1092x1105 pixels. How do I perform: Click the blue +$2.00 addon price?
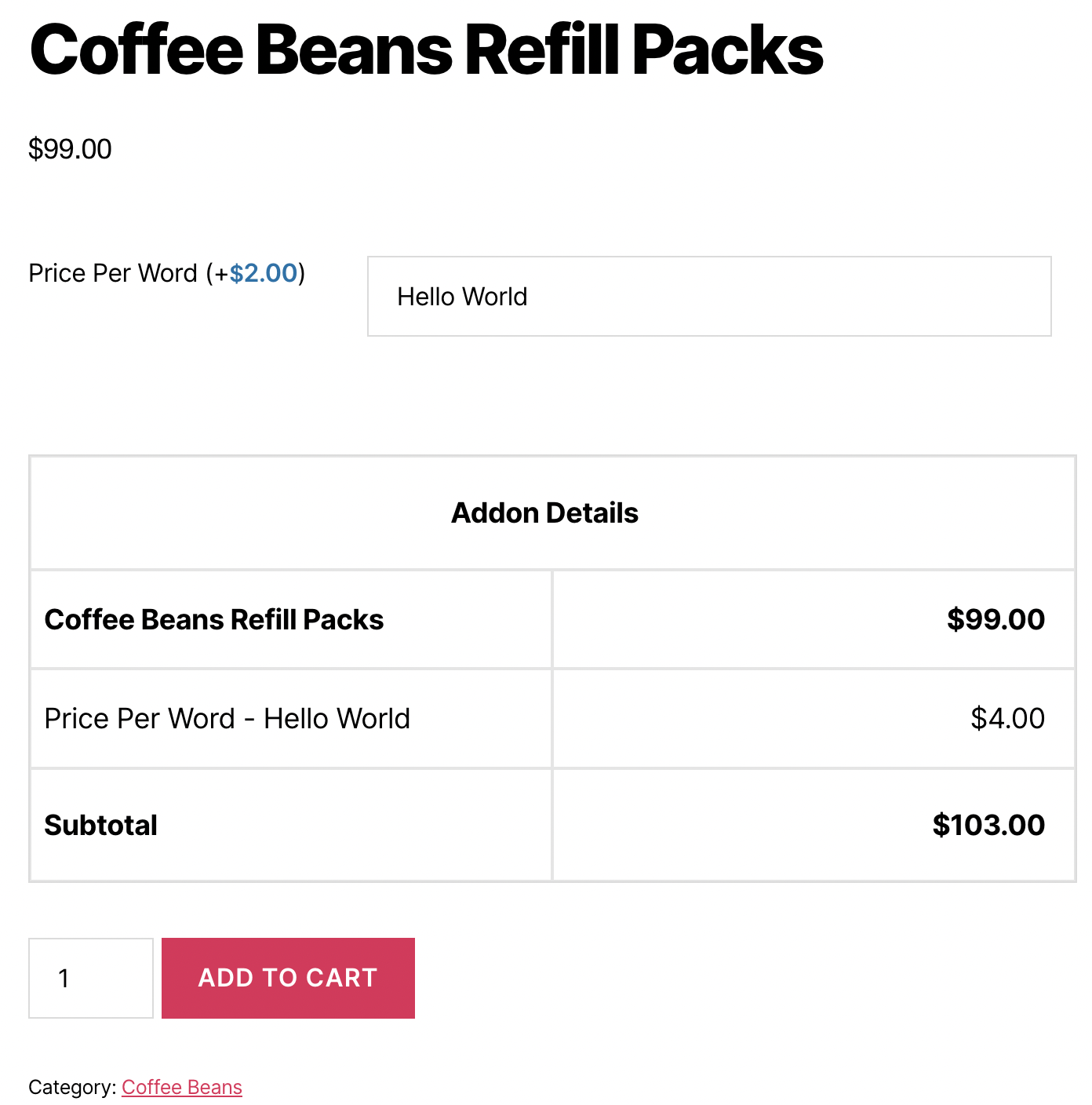point(264,273)
